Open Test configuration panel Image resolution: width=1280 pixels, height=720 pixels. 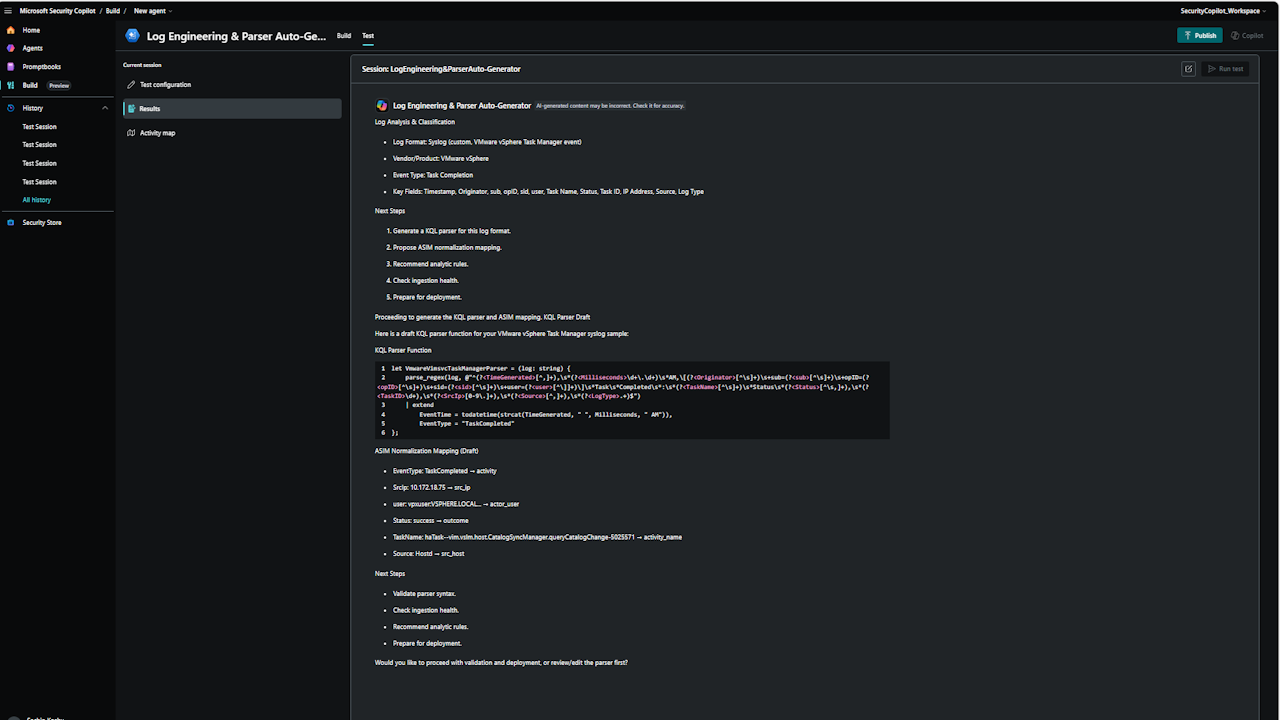pyautogui.click(x=232, y=85)
